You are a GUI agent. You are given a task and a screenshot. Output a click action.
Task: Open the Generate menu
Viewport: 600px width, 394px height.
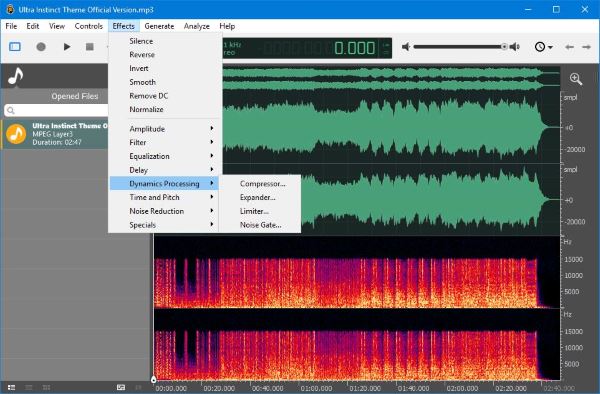tap(159, 26)
